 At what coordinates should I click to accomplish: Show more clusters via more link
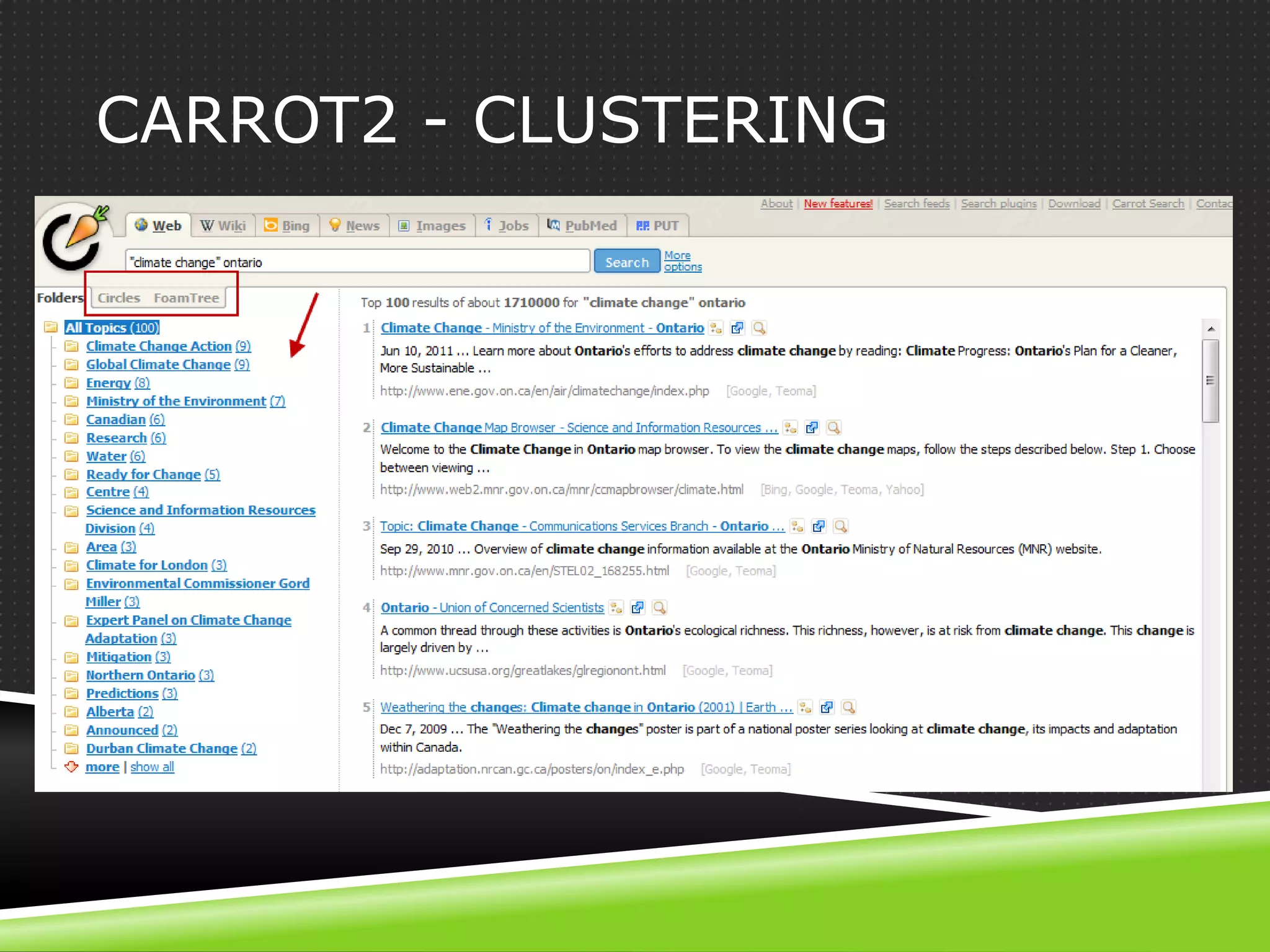(x=102, y=767)
